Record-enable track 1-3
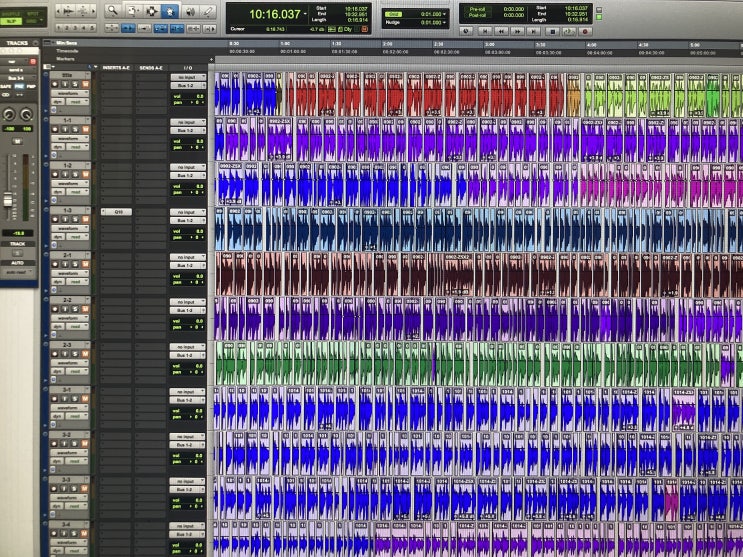 click(x=55, y=220)
